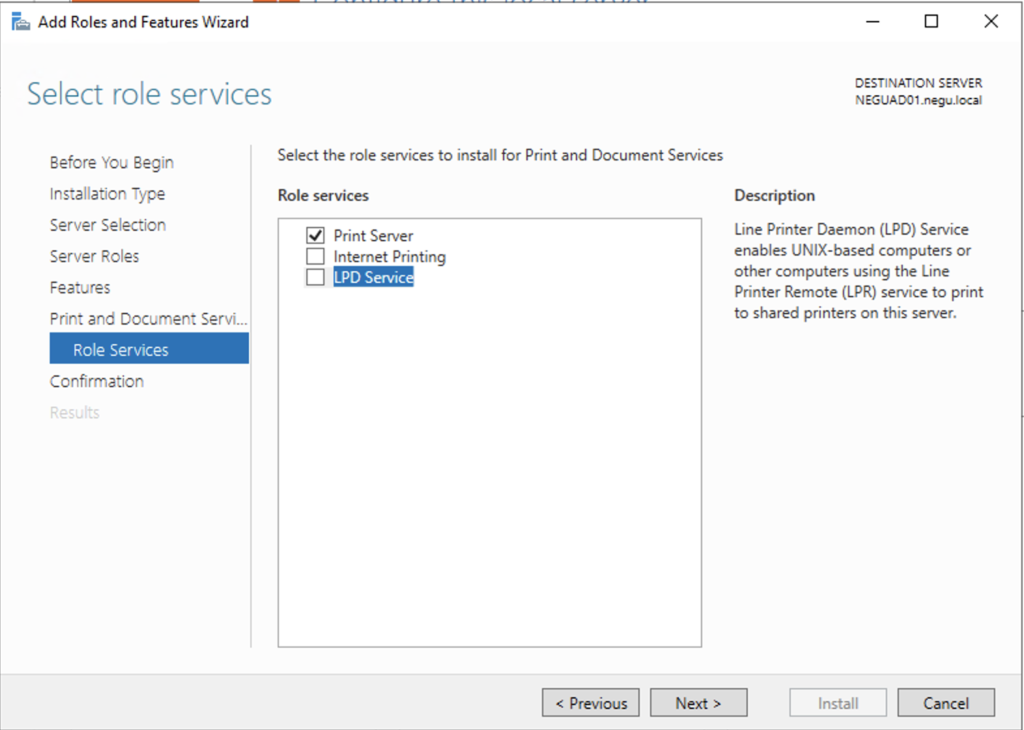Go back to the Before You Begin step

(x=111, y=162)
